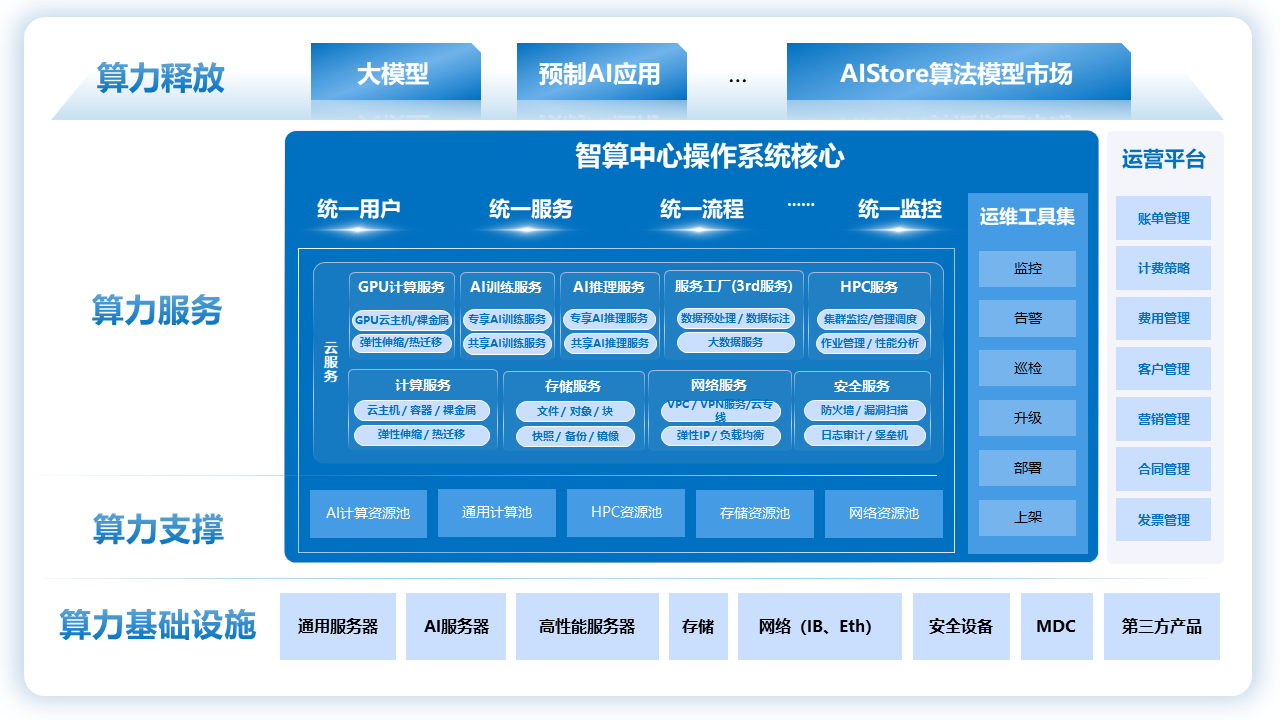Image resolution: width=1280 pixels, height=720 pixels.
Task: Select the 监控 tool in 运维工具集
Action: pyautogui.click(x=1026, y=269)
